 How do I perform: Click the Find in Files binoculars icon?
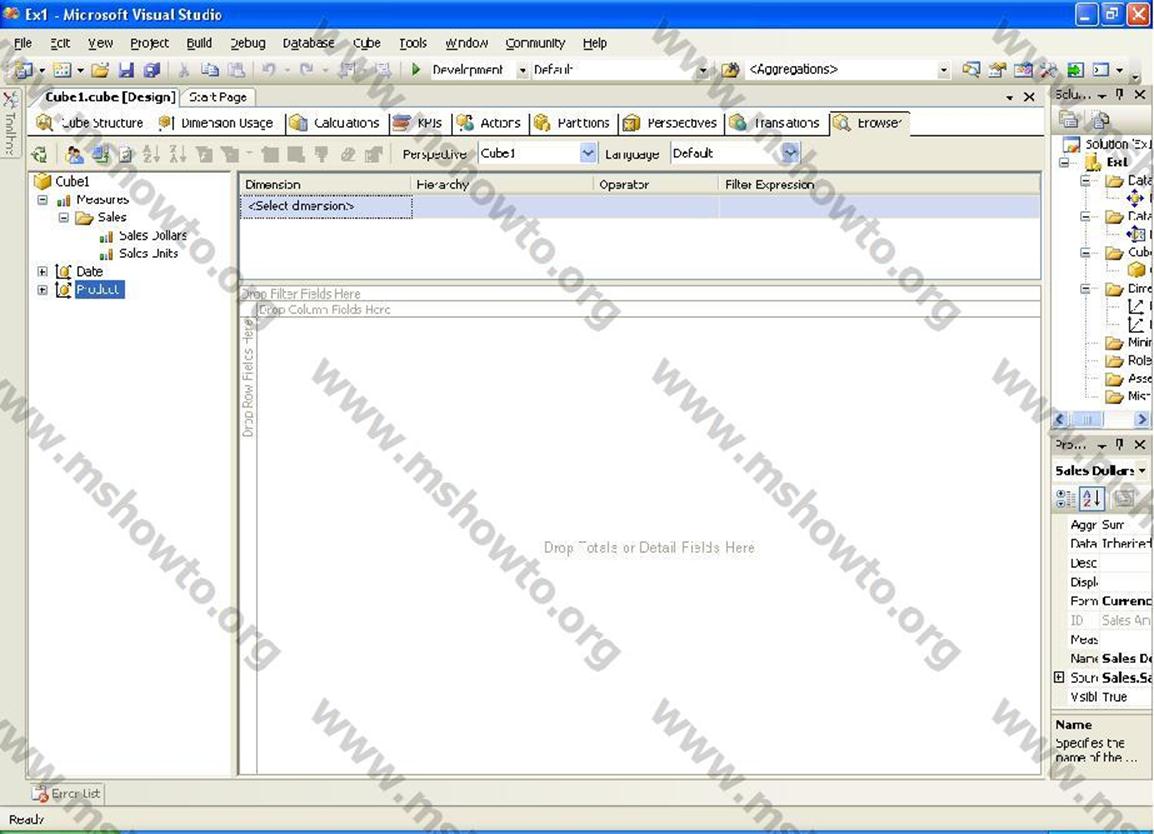coord(730,70)
